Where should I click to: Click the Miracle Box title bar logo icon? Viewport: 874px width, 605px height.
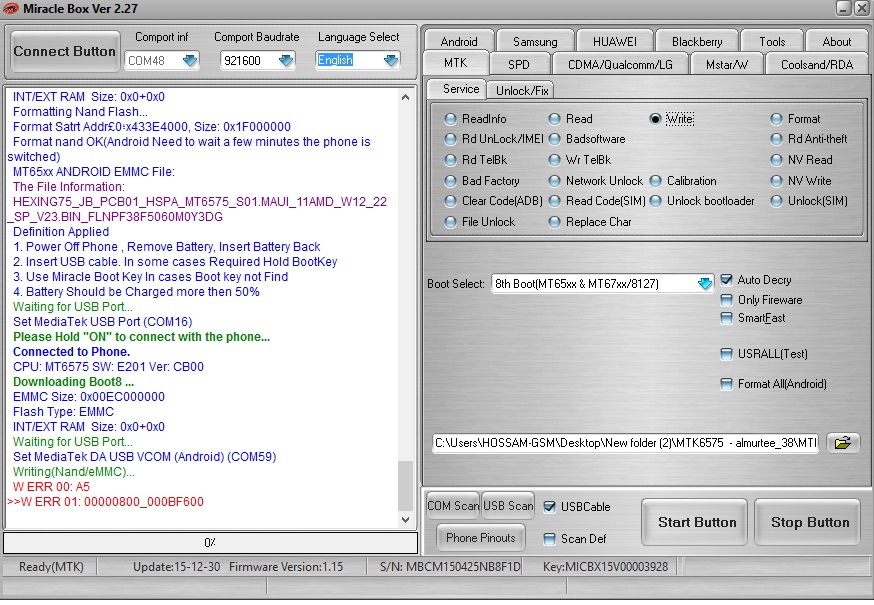tap(11, 9)
